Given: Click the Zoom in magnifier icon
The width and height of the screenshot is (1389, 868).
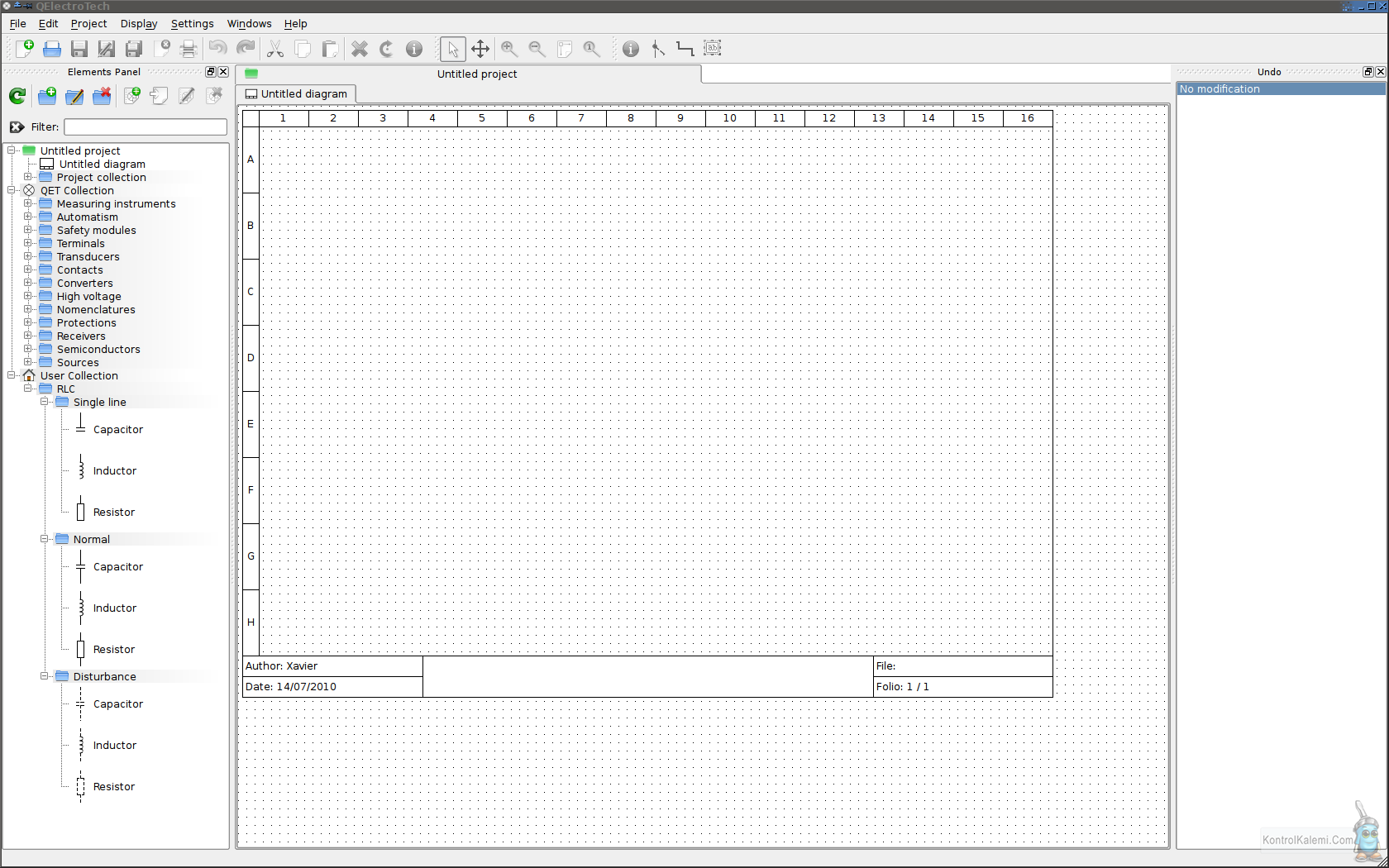Looking at the screenshot, I should pyautogui.click(x=509, y=49).
